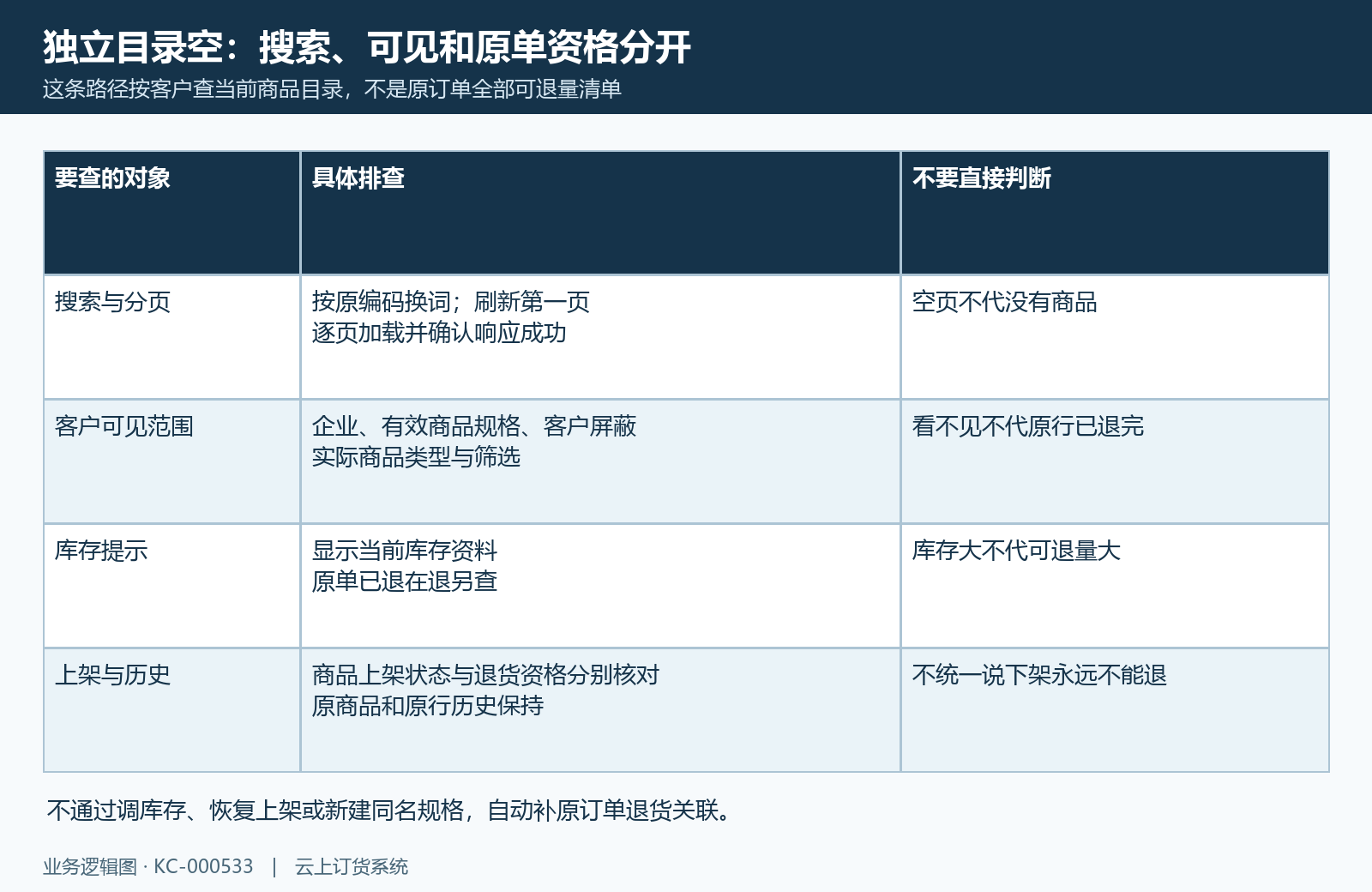Viewport: 1372px width, 892px height.
Task: Click the footer text 云上订货系统
Action: tap(352, 867)
